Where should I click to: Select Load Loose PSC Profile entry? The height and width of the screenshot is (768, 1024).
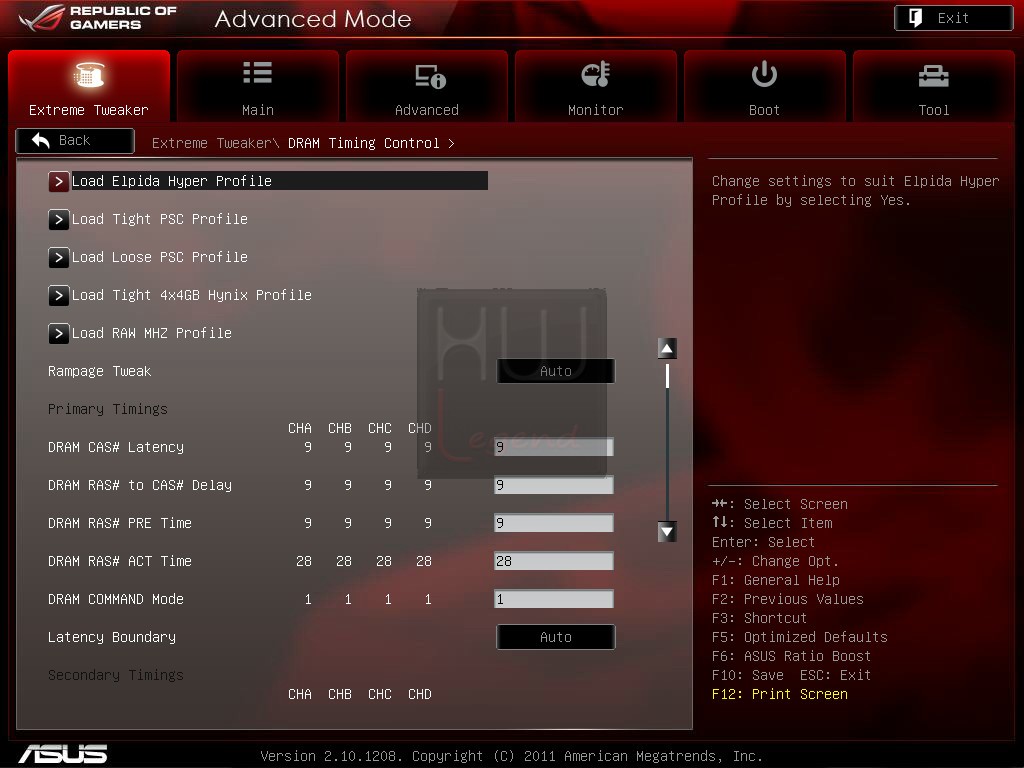coord(159,257)
